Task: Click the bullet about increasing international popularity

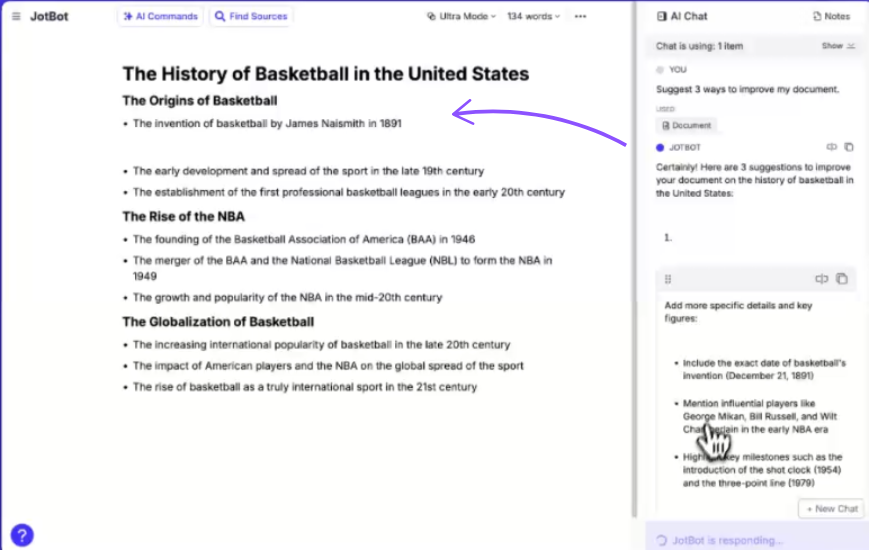Action: [x=321, y=345]
